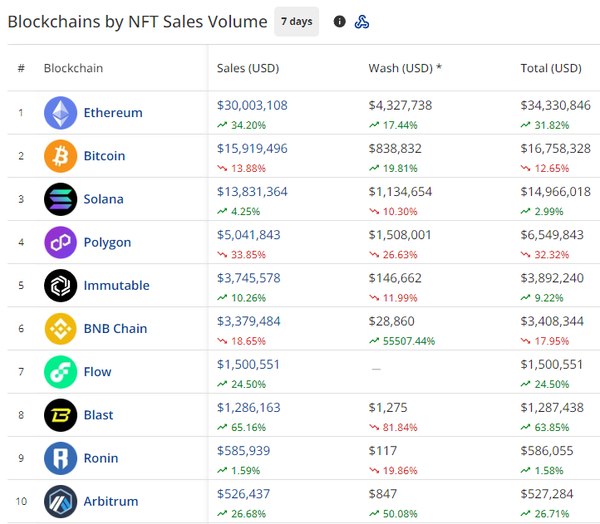Screen dimensions: 600x524
Task: Click the Solana logo icon
Action: click(60, 199)
